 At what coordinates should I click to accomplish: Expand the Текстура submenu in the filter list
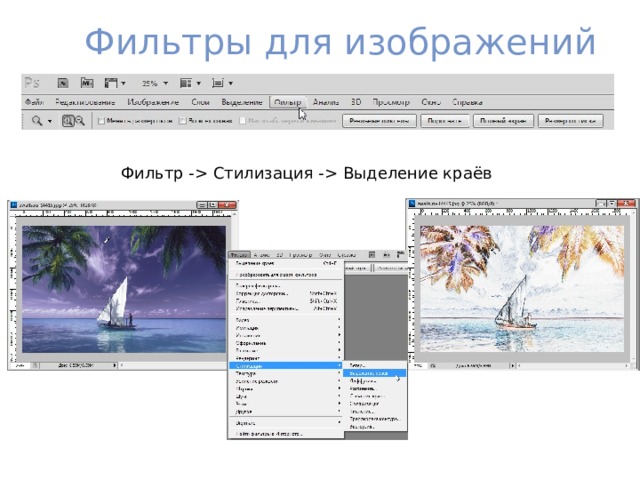coord(286,373)
